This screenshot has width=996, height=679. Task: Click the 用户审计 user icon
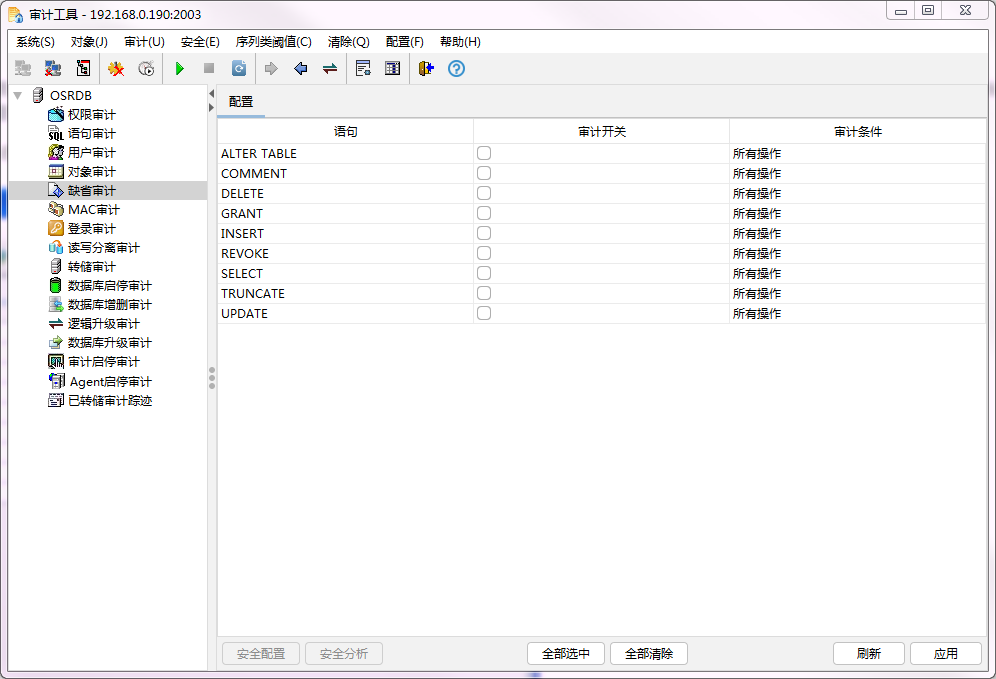point(57,152)
